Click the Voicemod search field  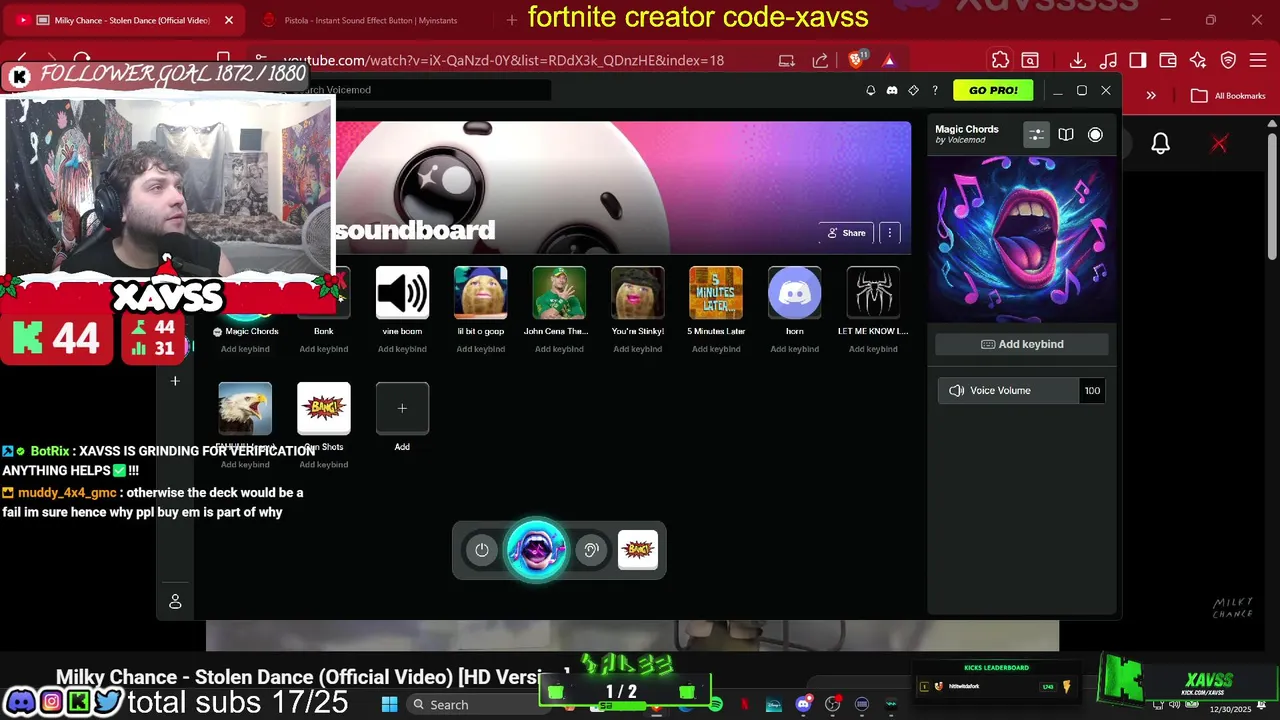pos(420,90)
